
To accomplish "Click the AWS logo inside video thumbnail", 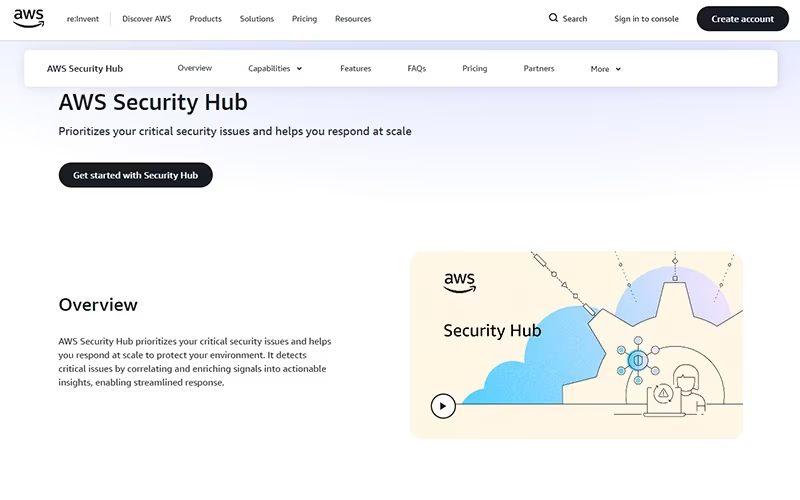I will click(x=460, y=283).
